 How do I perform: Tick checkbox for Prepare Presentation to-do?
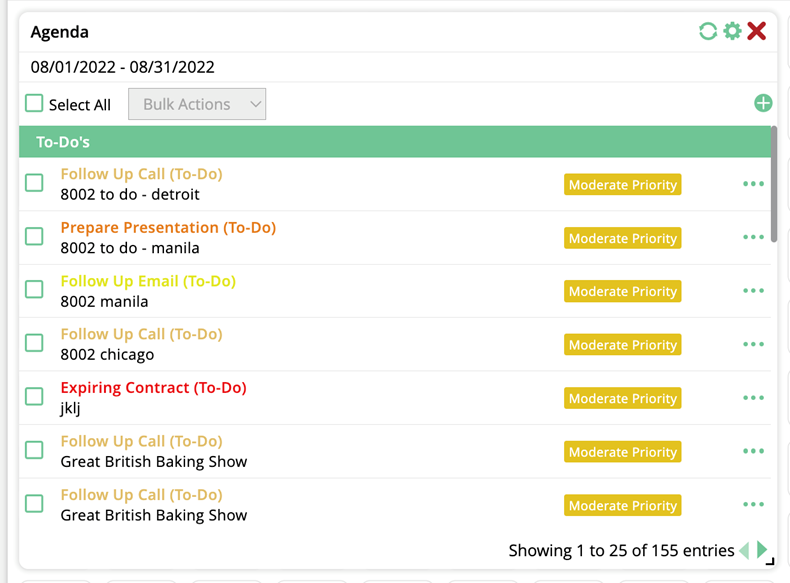coord(35,237)
